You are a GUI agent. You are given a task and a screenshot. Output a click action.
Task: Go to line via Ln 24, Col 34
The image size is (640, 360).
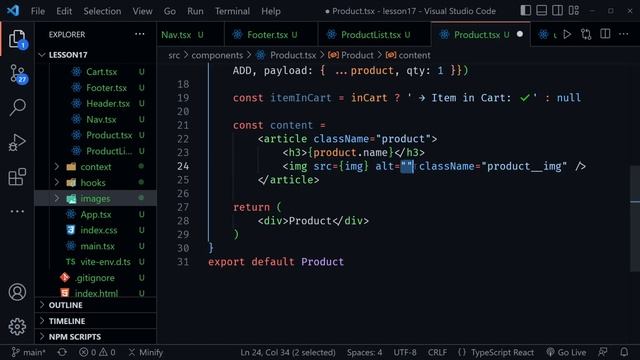288,352
